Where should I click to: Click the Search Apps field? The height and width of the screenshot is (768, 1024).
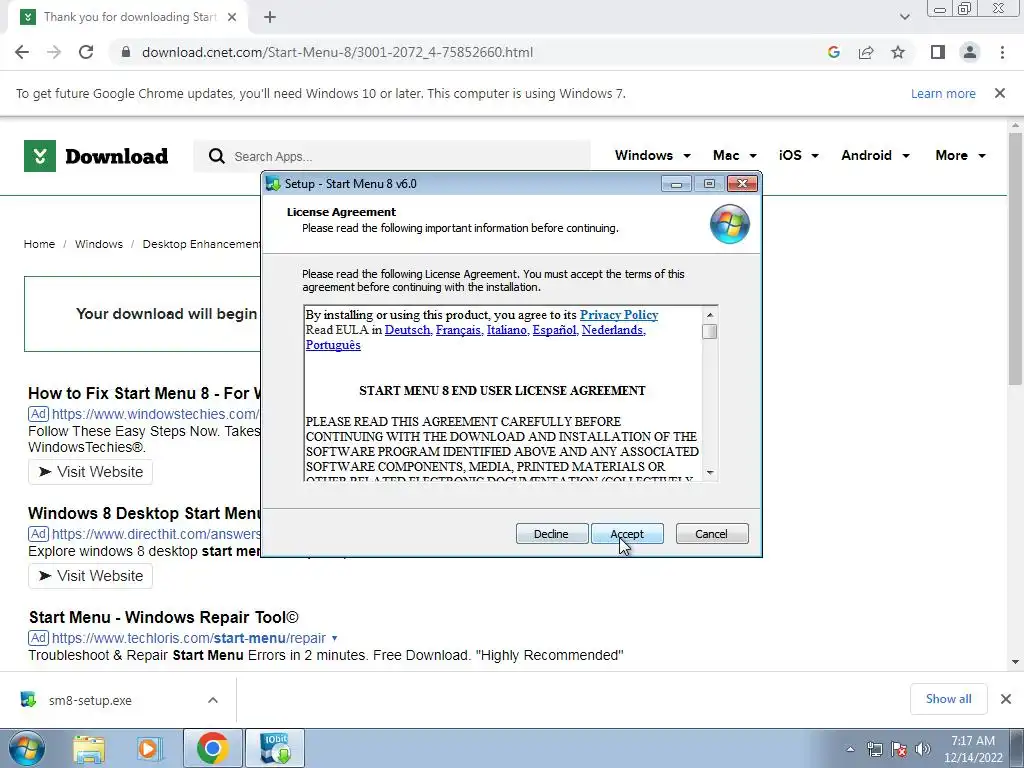pyautogui.click(x=392, y=156)
